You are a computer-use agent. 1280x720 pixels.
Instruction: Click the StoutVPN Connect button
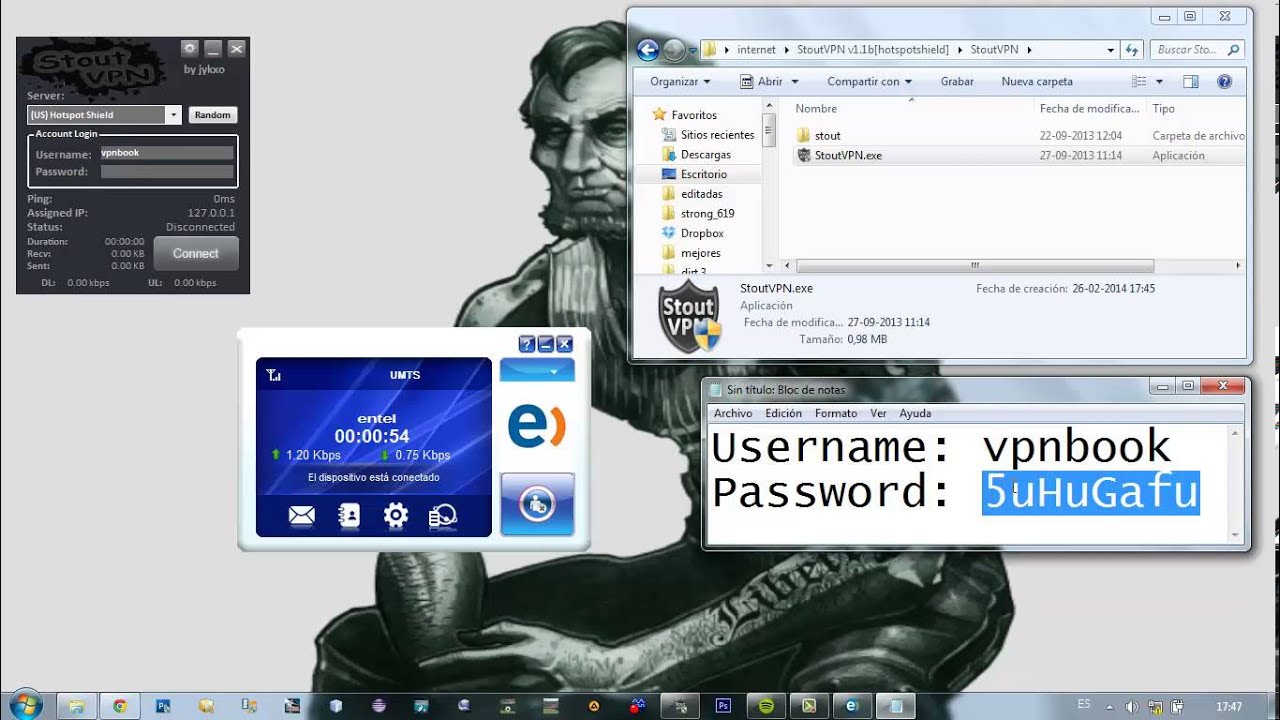(196, 254)
